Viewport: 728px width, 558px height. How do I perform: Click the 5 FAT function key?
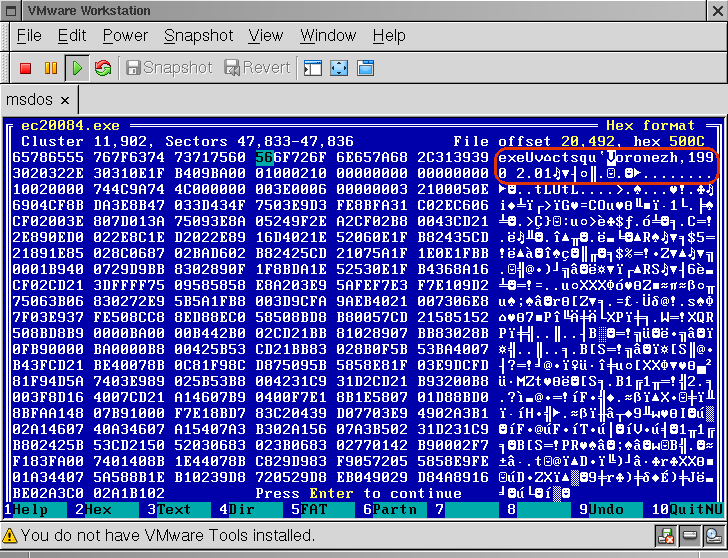(323, 509)
